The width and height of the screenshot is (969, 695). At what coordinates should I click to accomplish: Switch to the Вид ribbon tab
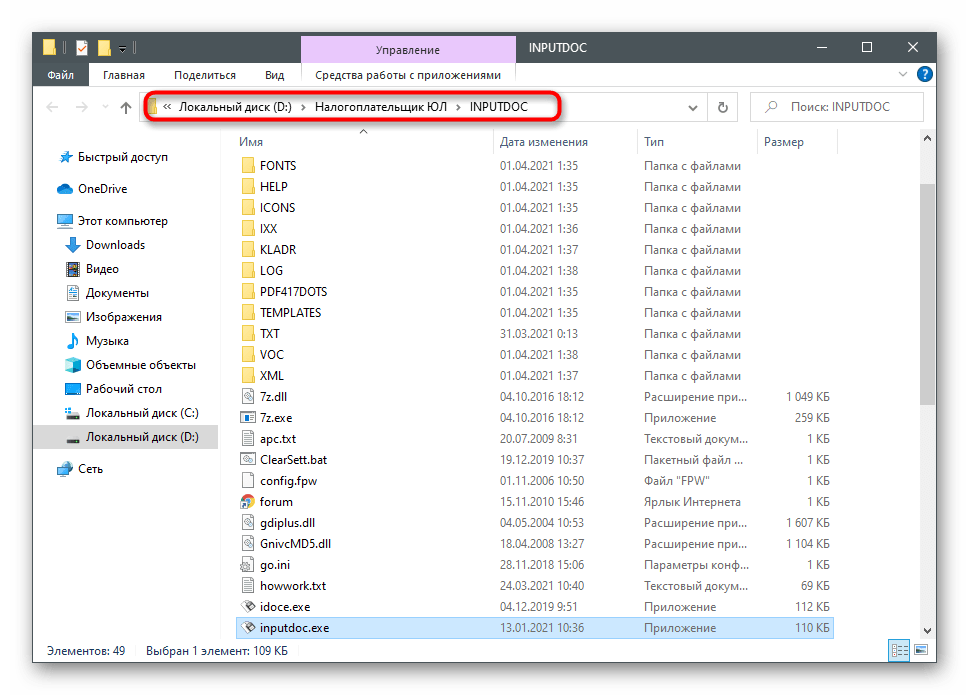[274, 75]
